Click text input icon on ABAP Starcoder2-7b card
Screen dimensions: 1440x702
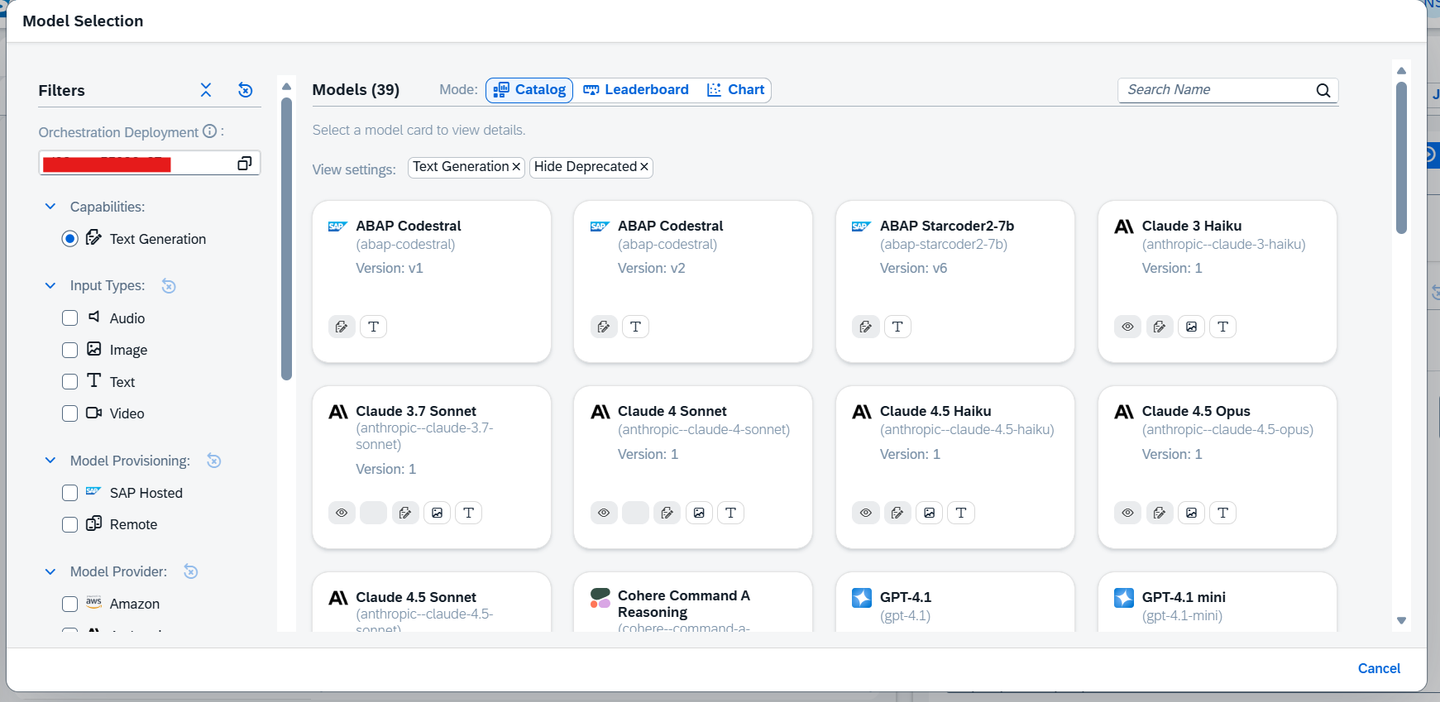[897, 326]
